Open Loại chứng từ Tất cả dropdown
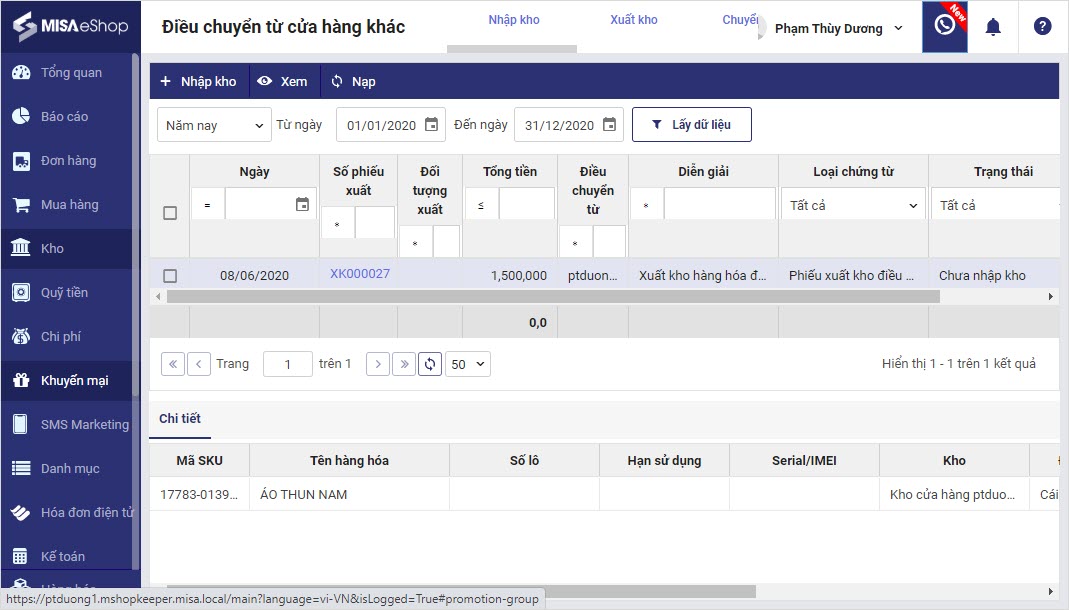This screenshot has width=1069, height=610. [854, 205]
